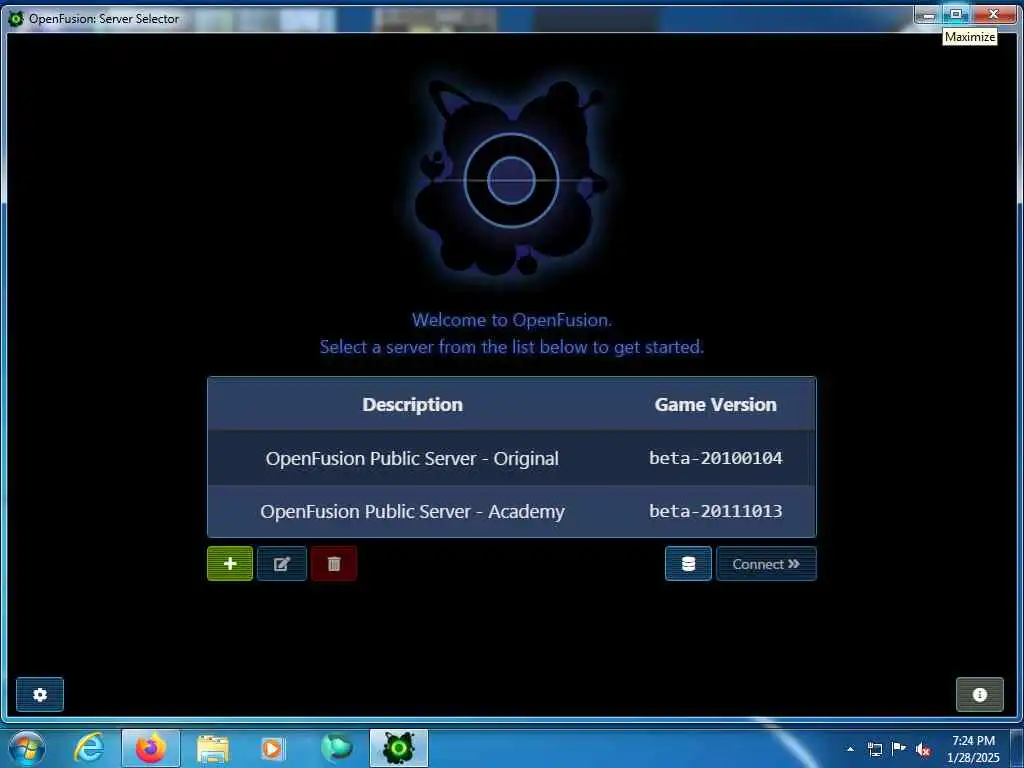This screenshot has width=1024, height=768.
Task: Click OpenFusion title bar app icon
Action: point(16,19)
